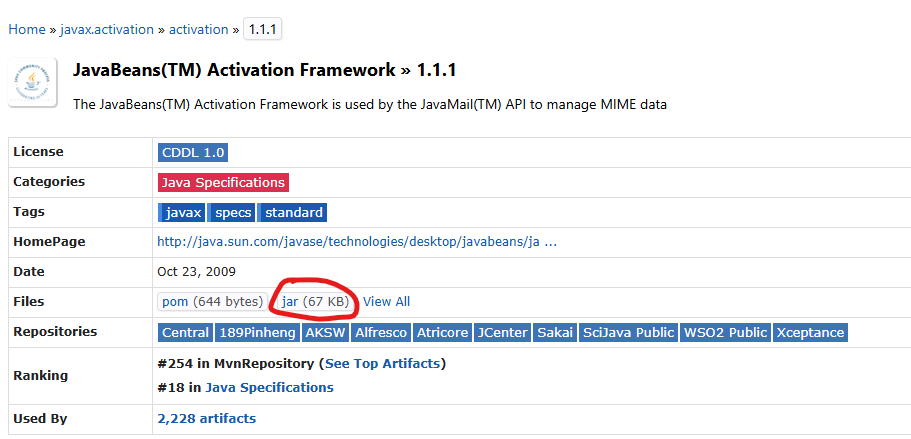Click the Repositories row label
This screenshot has height=439, width=911.
[55, 332]
